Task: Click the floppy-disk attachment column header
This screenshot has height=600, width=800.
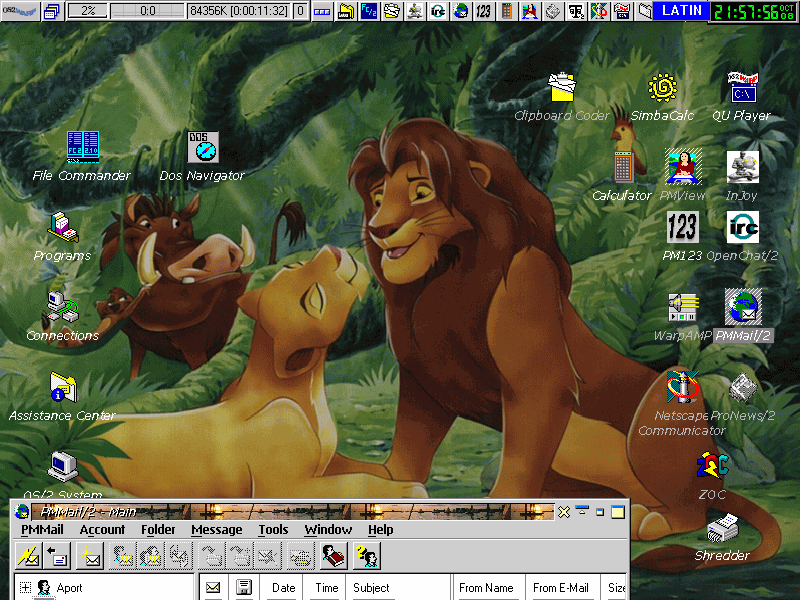Action: point(244,587)
